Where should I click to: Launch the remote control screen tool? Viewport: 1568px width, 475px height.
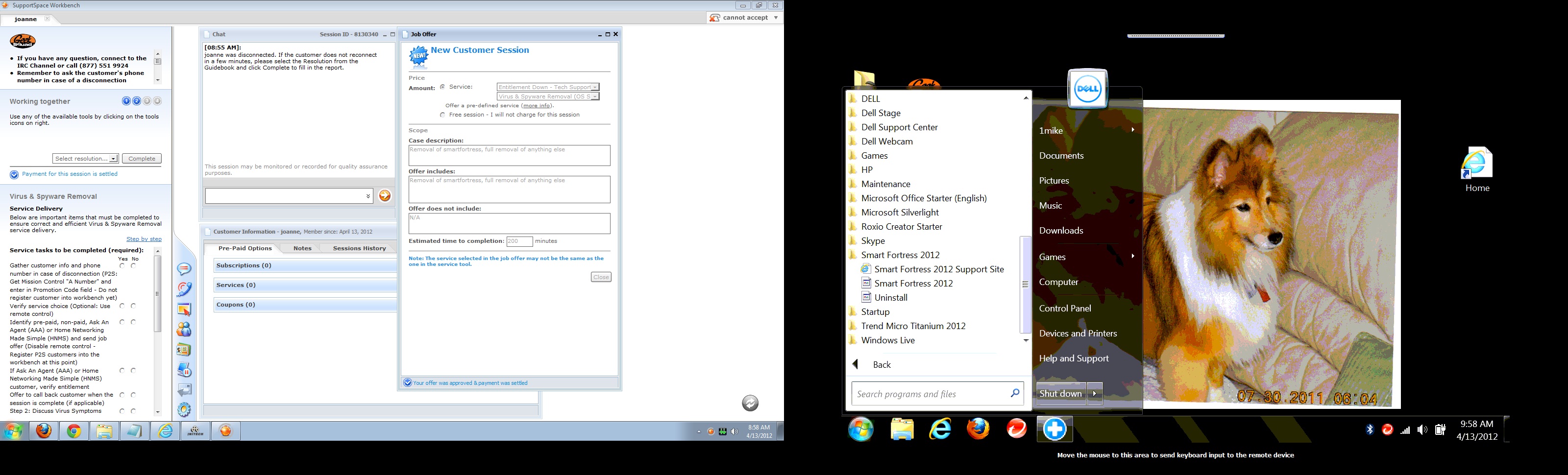(184, 309)
